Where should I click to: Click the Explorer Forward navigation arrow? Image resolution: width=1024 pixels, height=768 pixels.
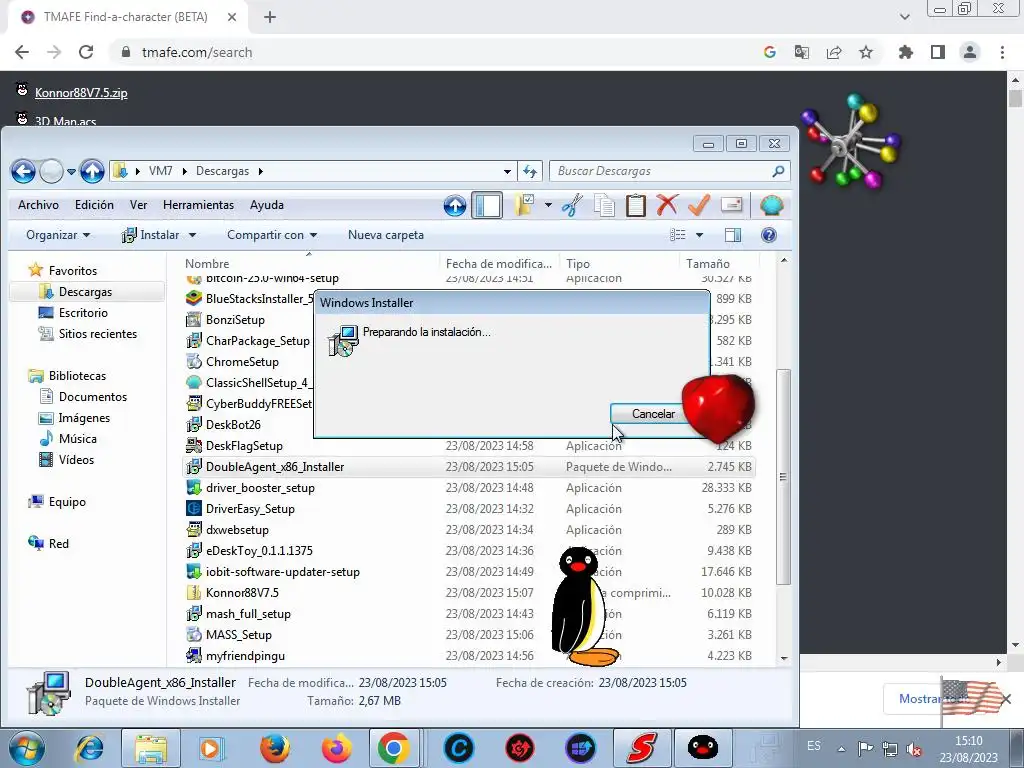click(51, 172)
